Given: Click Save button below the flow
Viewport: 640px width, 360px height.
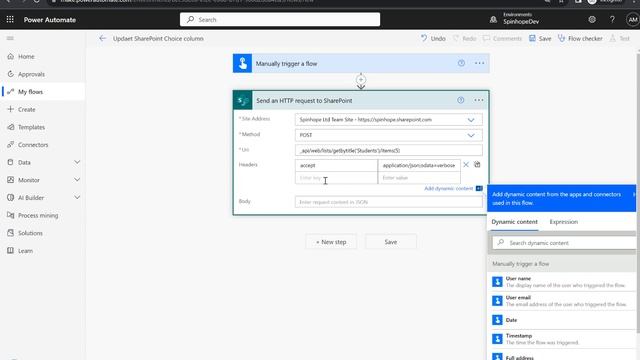Looking at the screenshot, I should point(391,242).
